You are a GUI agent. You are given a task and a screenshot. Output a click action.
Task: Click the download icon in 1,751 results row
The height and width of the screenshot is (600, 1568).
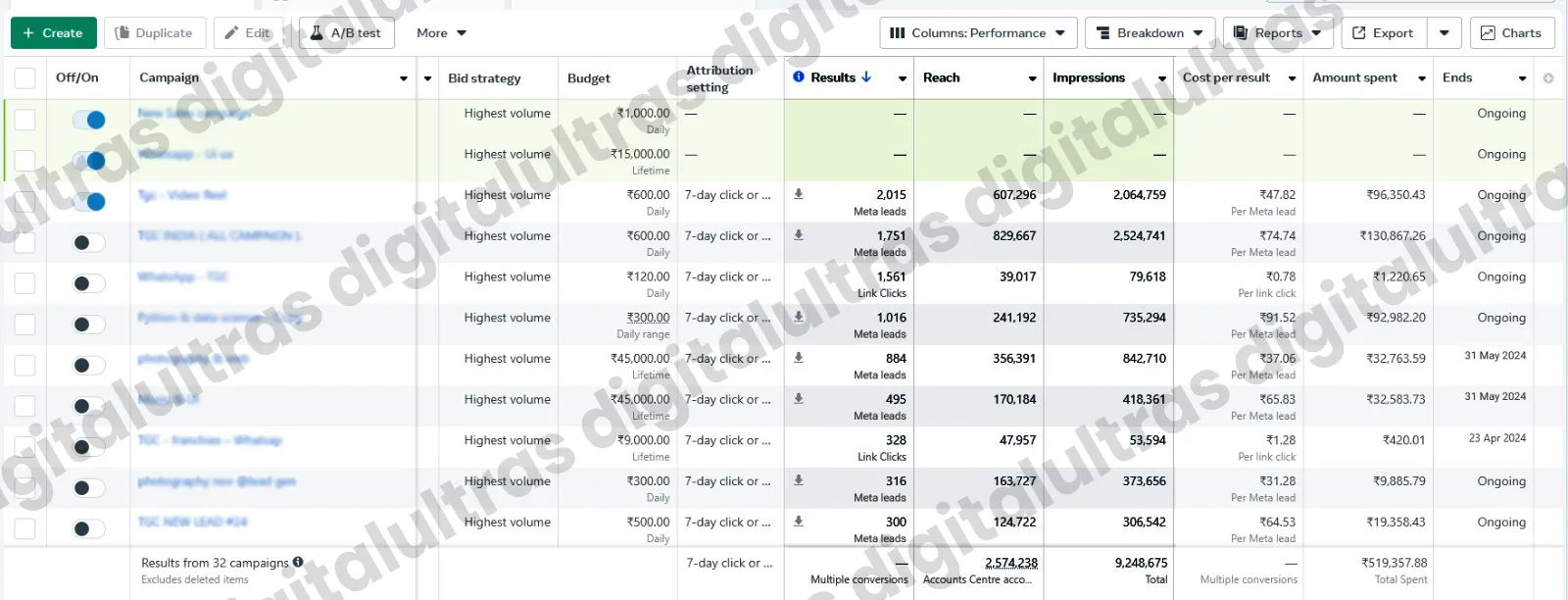pyautogui.click(x=799, y=235)
